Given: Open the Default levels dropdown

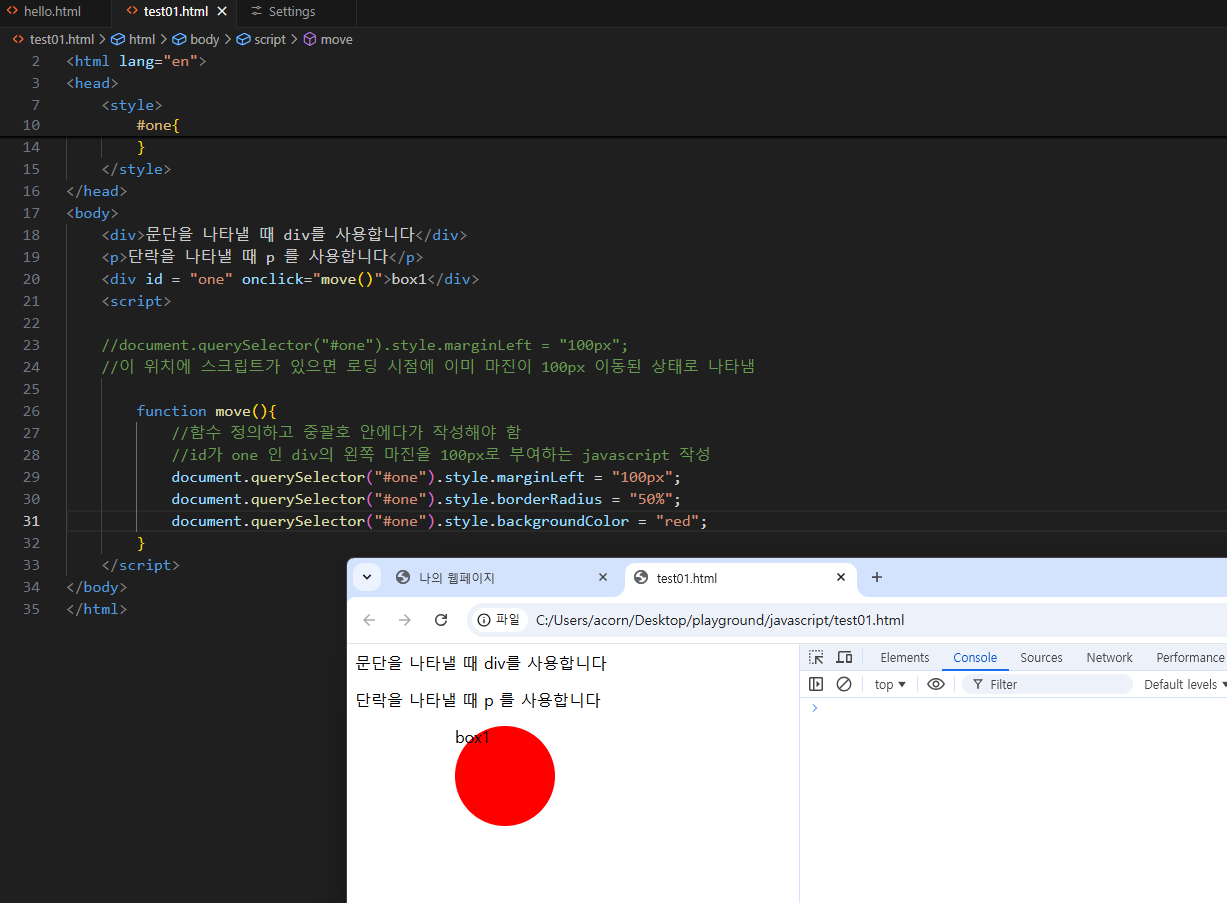Looking at the screenshot, I should pyautogui.click(x=1185, y=684).
